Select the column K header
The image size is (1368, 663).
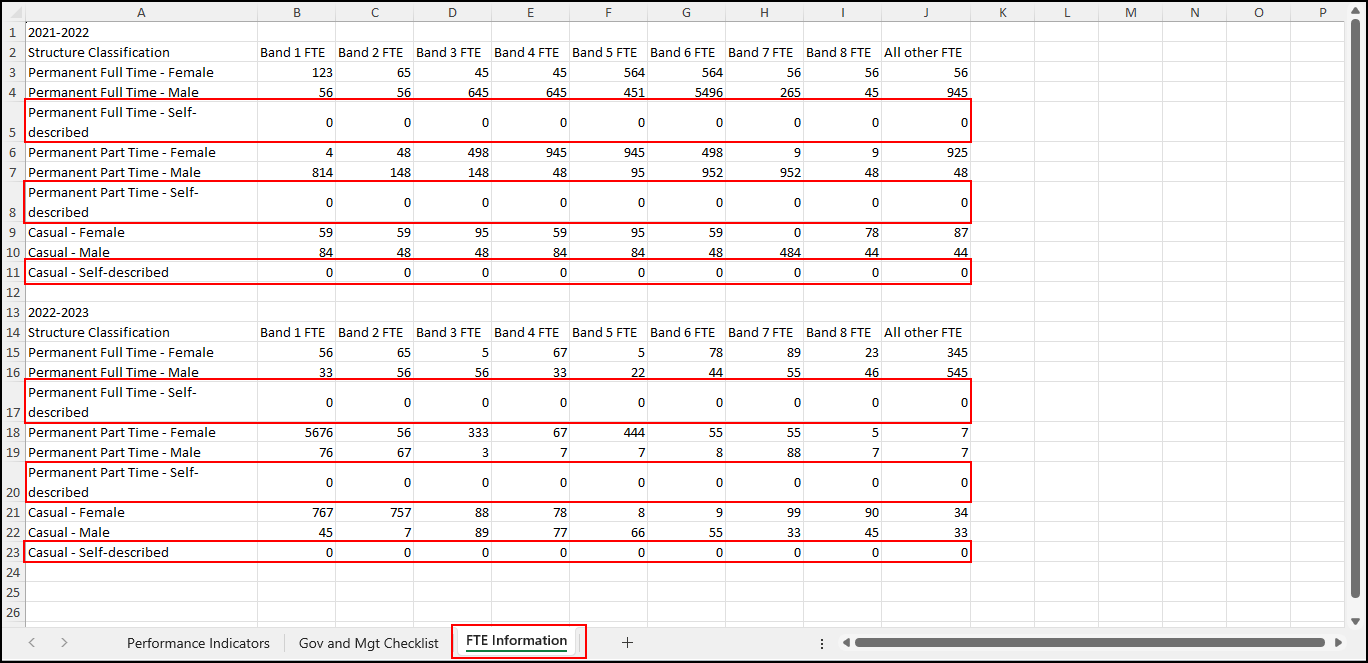point(1002,12)
